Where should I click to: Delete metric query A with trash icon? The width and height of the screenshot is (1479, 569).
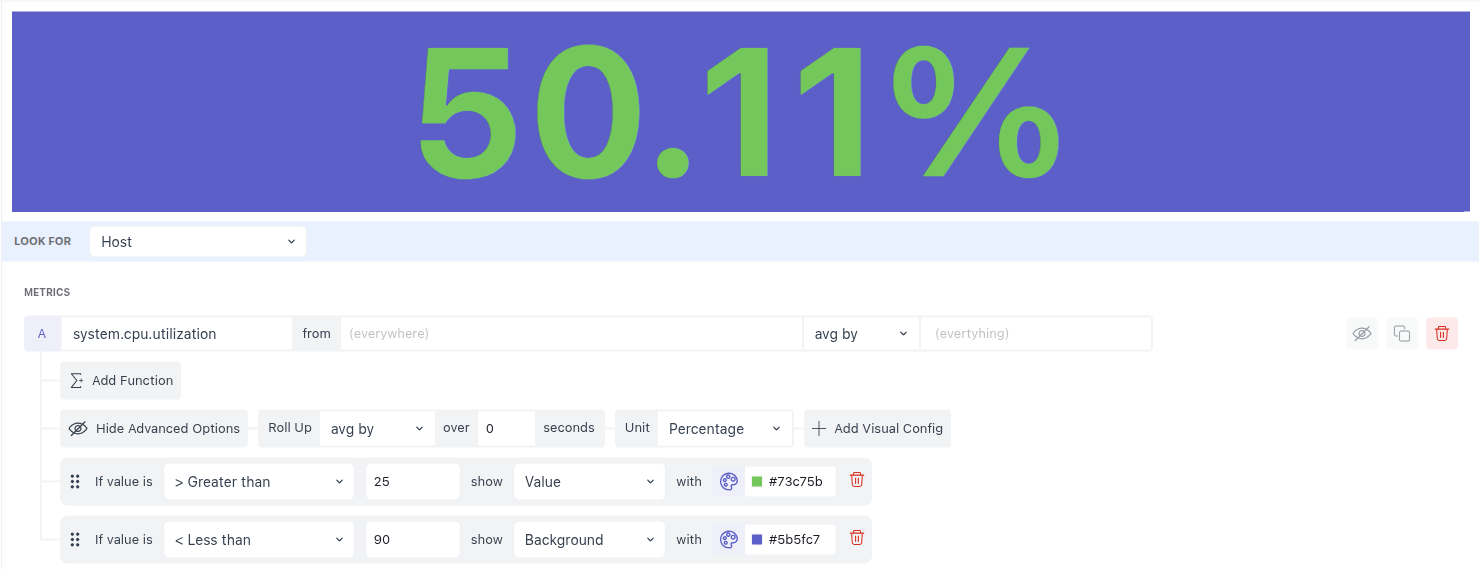(x=1441, y=334)
